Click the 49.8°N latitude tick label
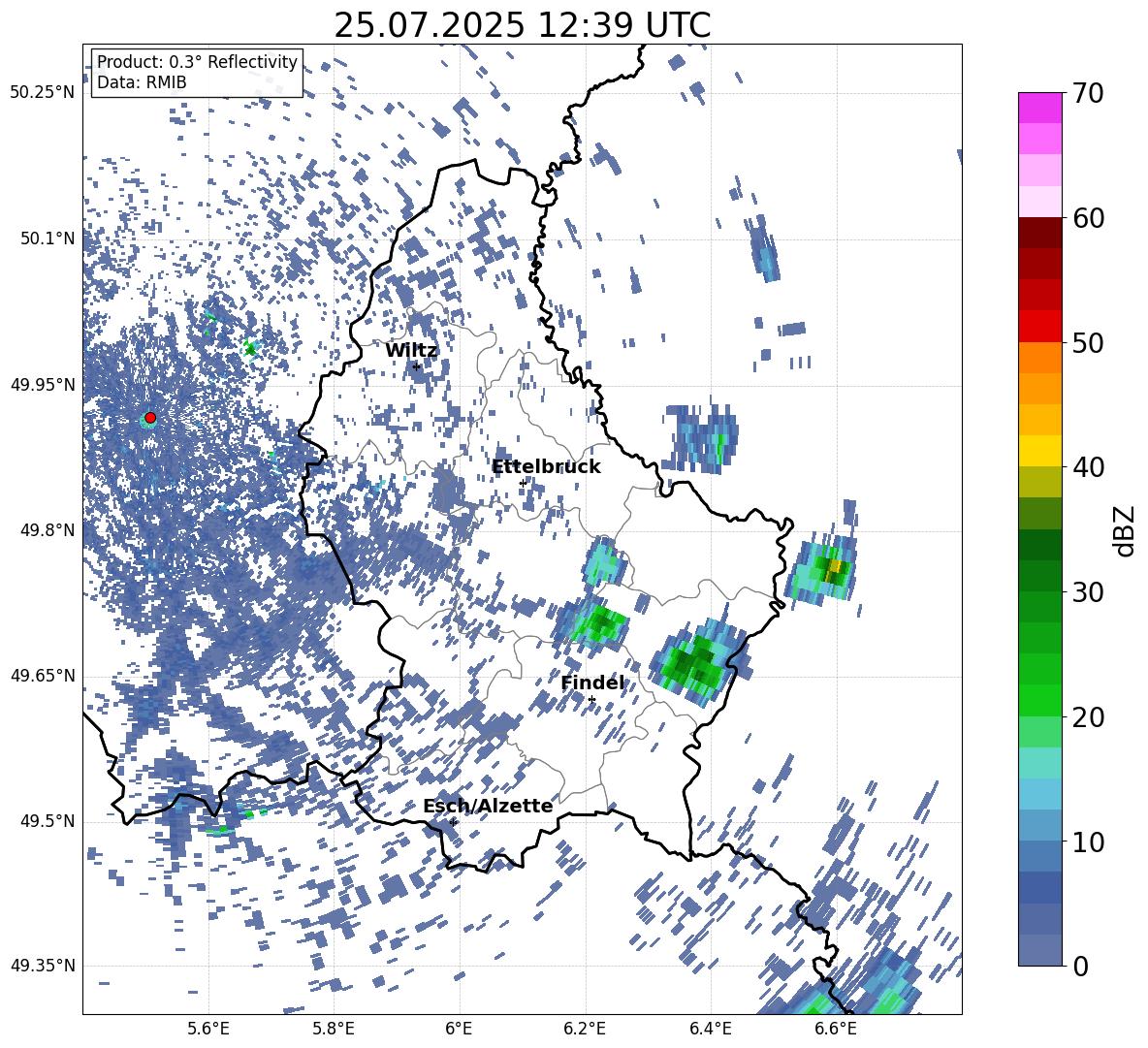1148x1048 pixels. click(x=48, y=530)
